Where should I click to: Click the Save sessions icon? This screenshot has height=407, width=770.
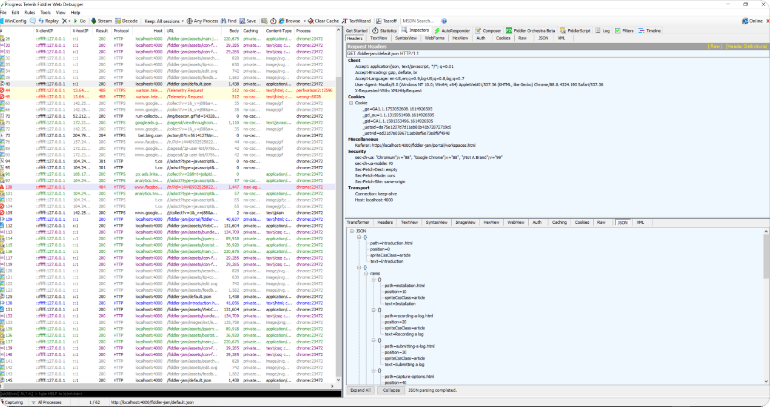point(251,18)
